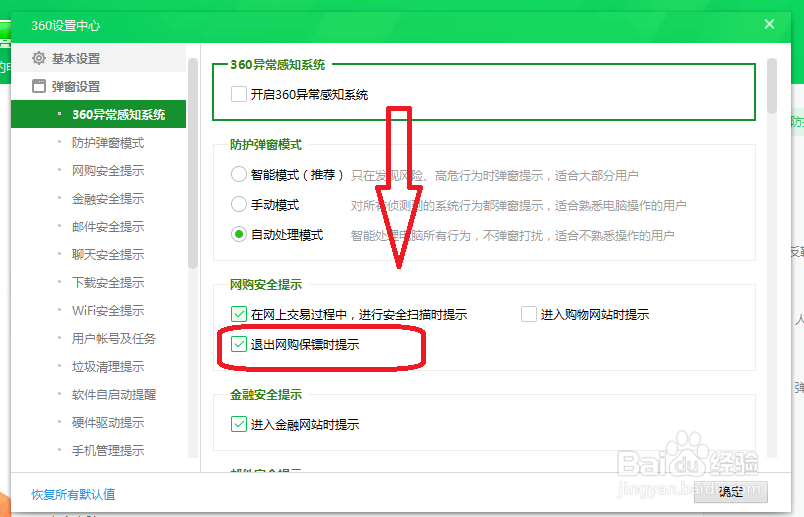Open 用户帐号及任务 sidebar item

pyautogui.click(x=113, y=339)
